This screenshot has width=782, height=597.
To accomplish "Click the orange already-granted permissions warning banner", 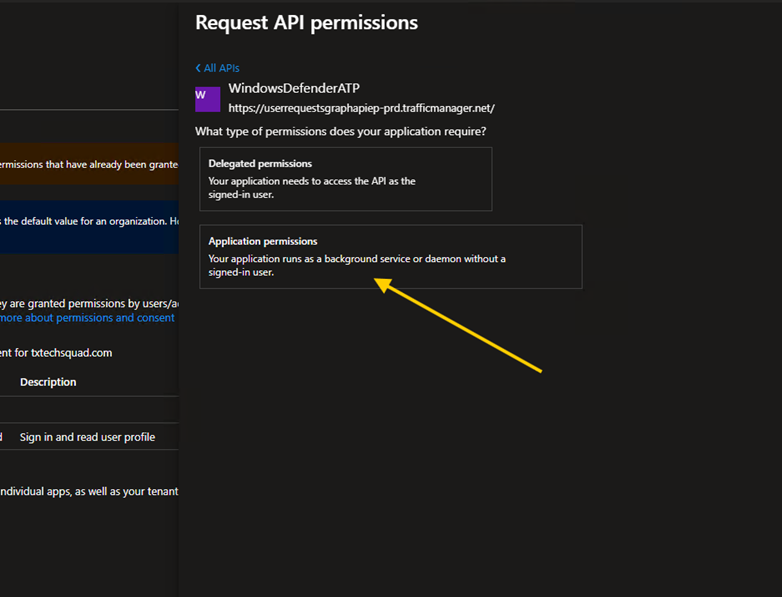I will click(x=89, y=164).
